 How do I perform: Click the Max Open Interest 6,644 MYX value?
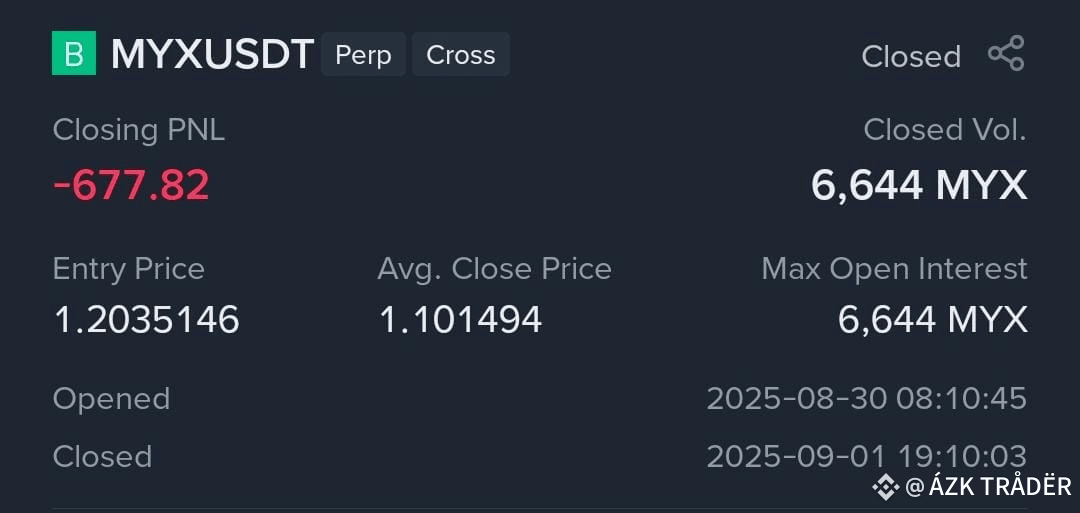click(933, 320)
